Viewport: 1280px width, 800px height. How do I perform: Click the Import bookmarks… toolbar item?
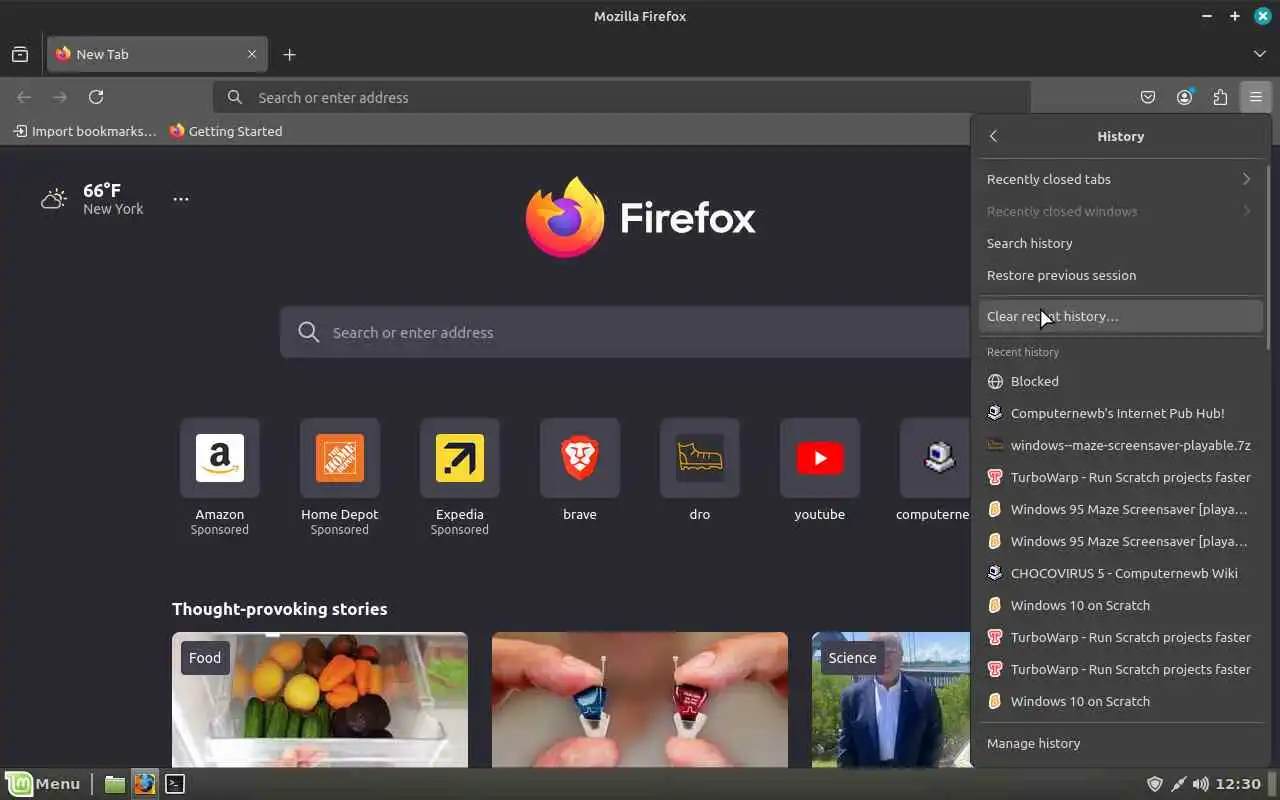pyautogui.click(x=85, y=131)
